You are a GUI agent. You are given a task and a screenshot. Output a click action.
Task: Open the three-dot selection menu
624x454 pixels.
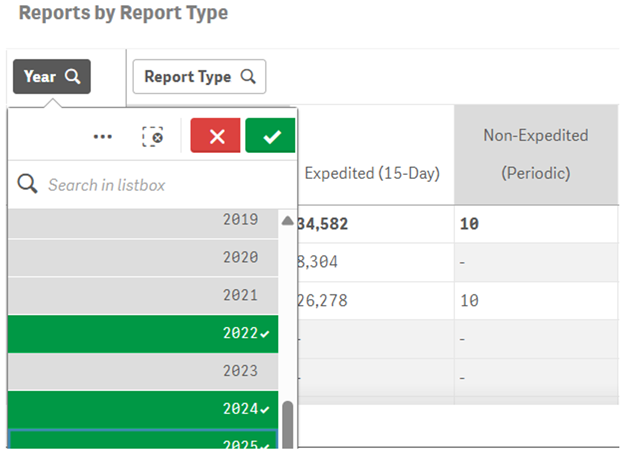(x=102, y=136)
